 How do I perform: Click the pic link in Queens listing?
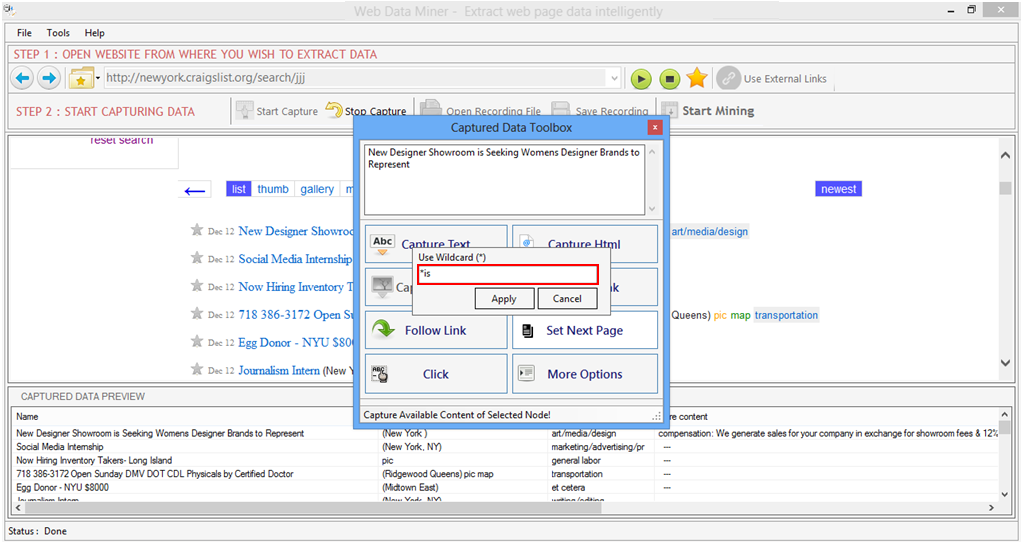pyautogui.click(x=720, y=316)
